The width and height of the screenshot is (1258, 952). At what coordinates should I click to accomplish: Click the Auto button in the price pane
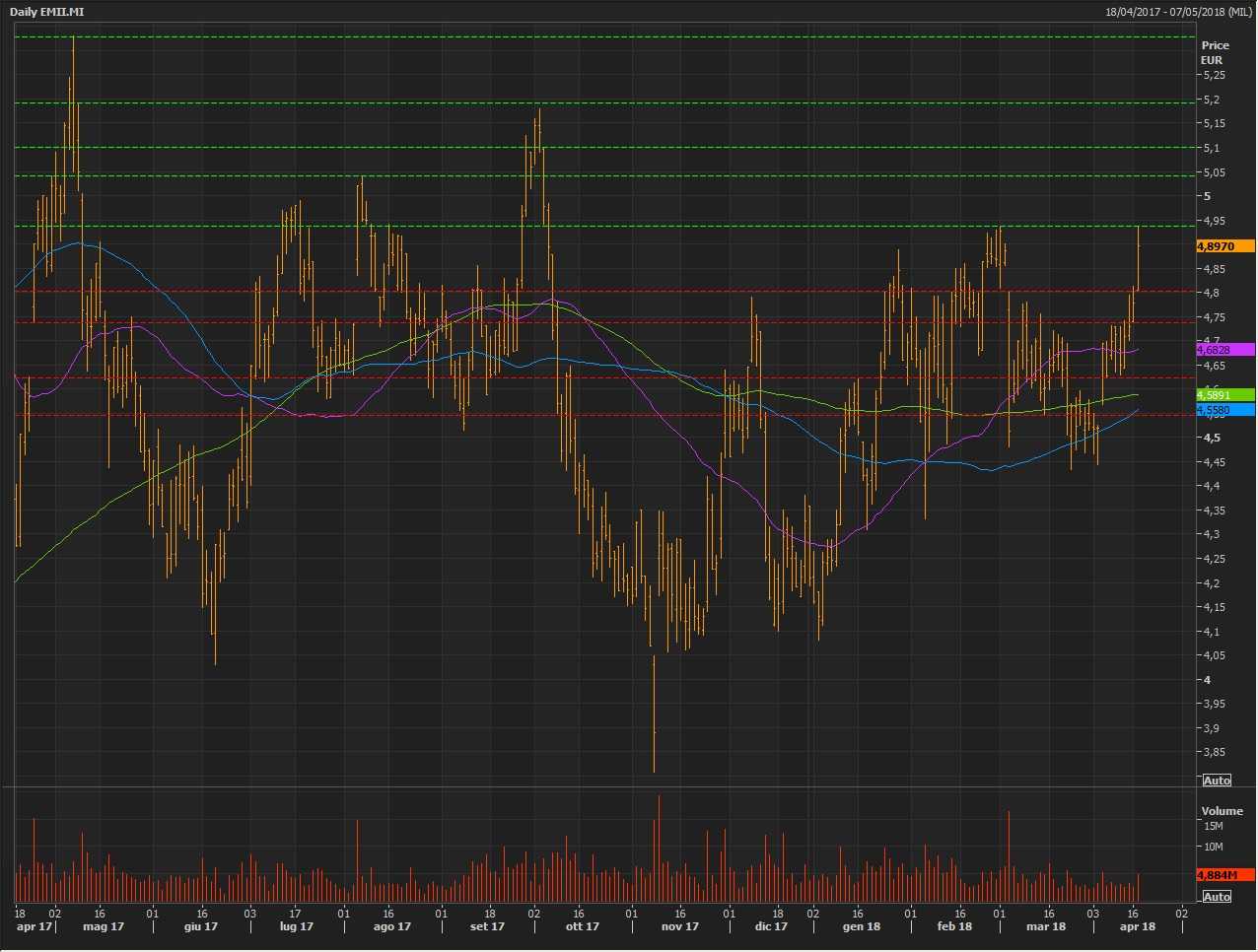tap(1217, 781)
